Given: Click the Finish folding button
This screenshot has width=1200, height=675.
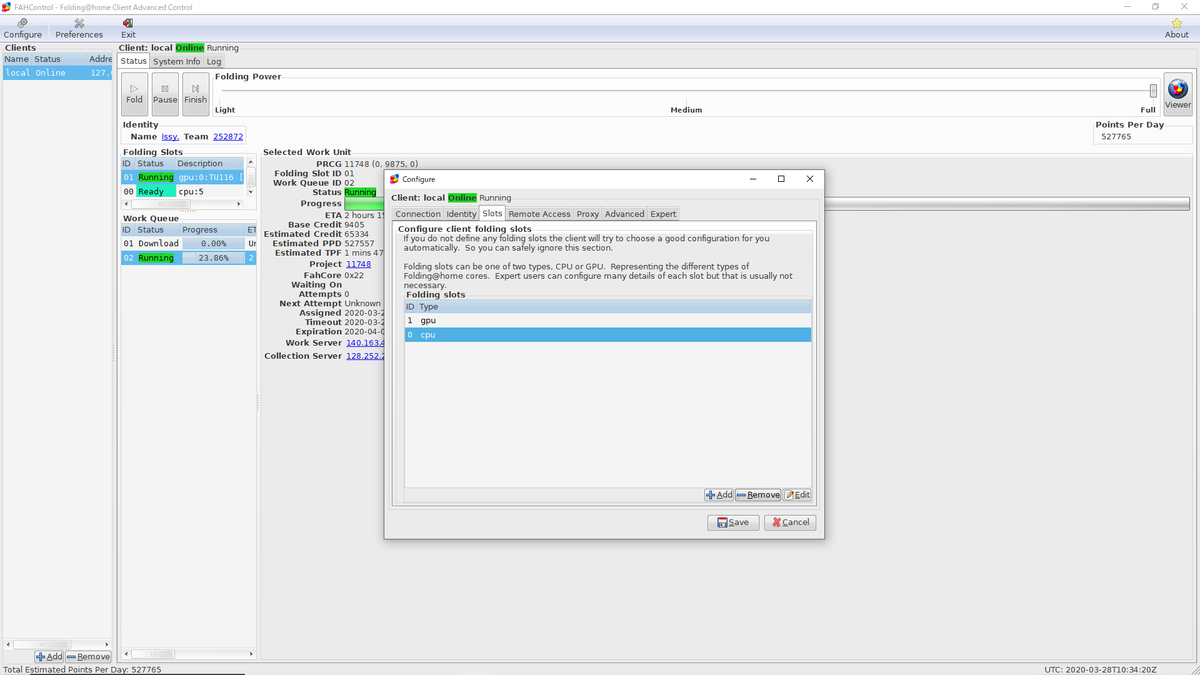Looking at the screenshot, I should [196, 94].
